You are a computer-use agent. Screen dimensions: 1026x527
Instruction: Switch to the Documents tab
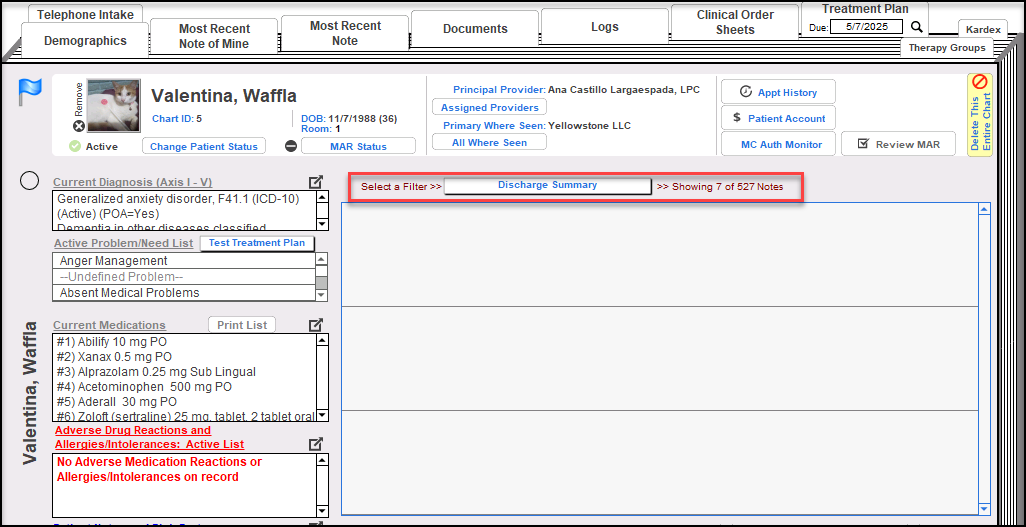(475, 29)
